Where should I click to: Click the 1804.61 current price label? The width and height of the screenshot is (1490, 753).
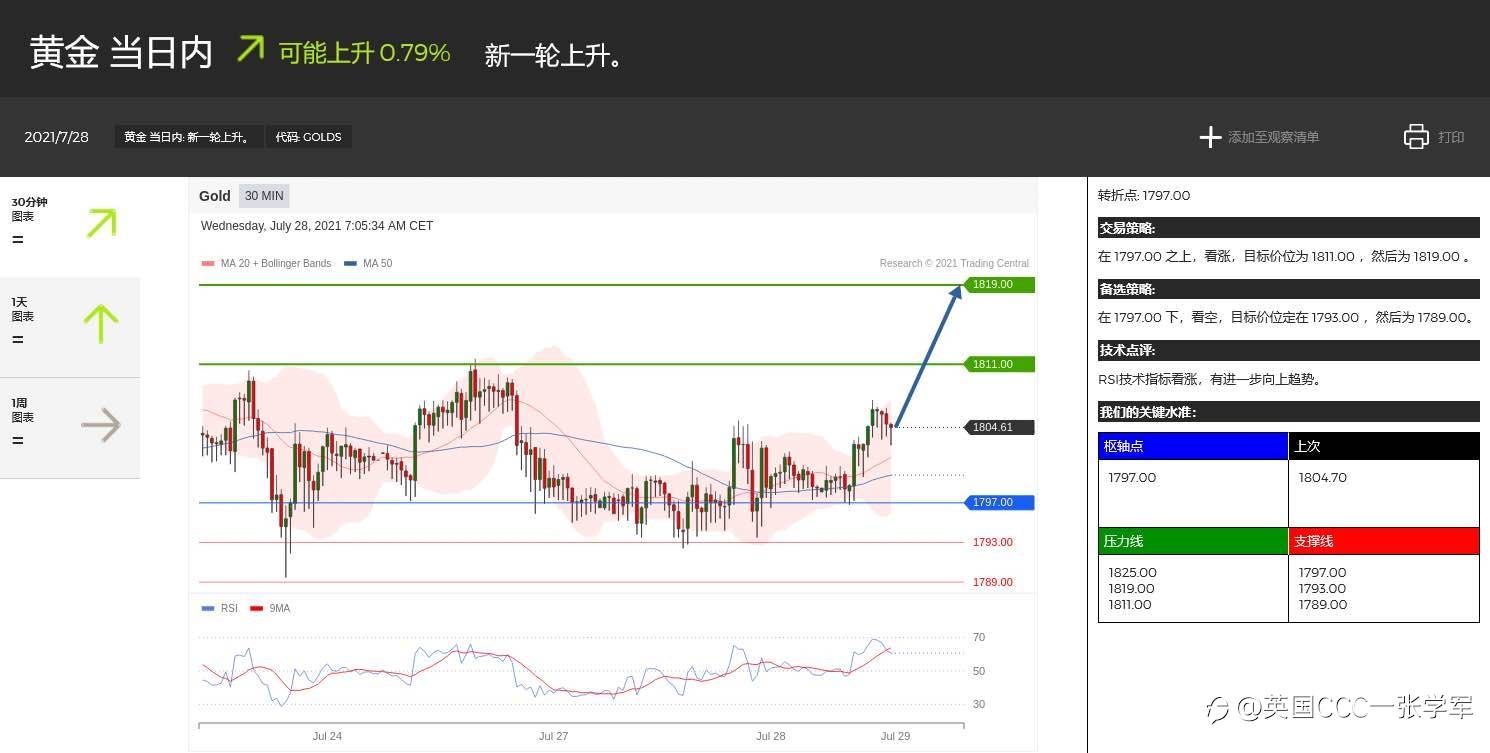point(999,428)
